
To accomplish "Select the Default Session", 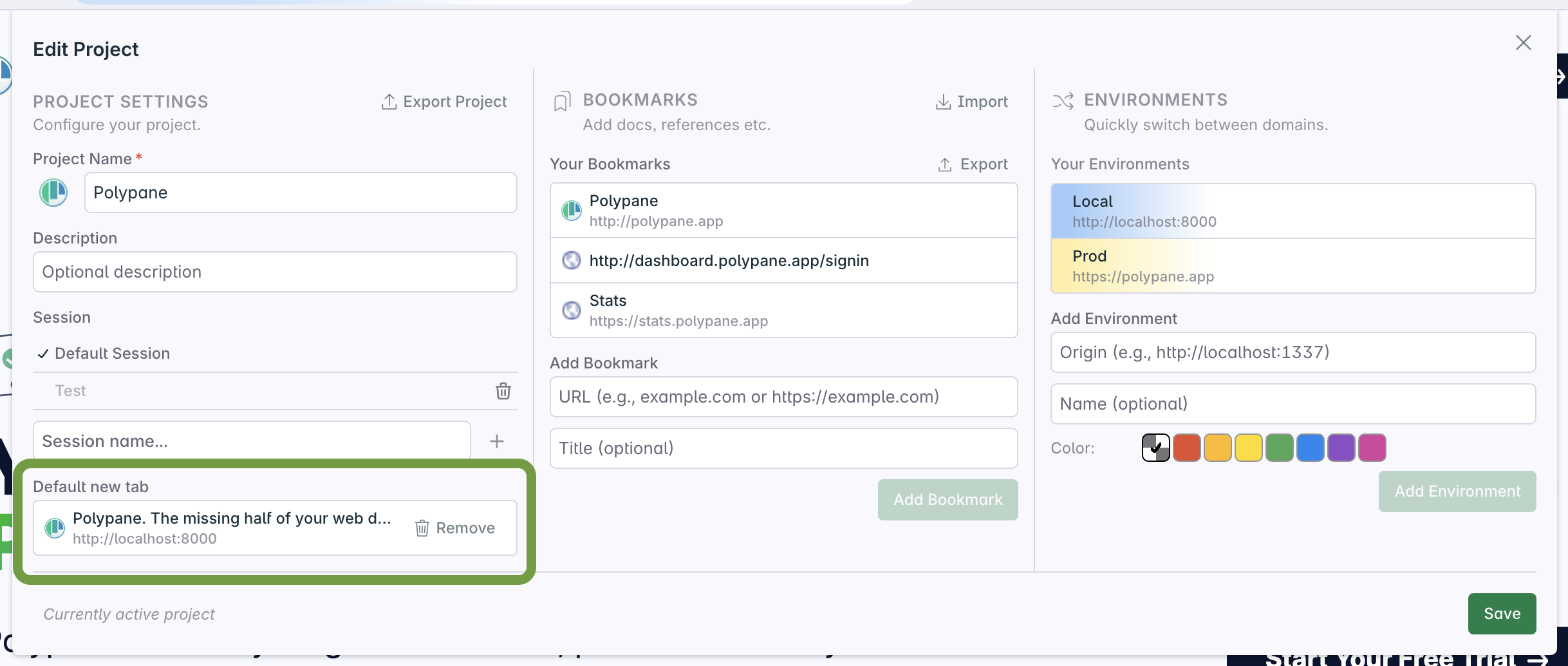I will point(275,354).
